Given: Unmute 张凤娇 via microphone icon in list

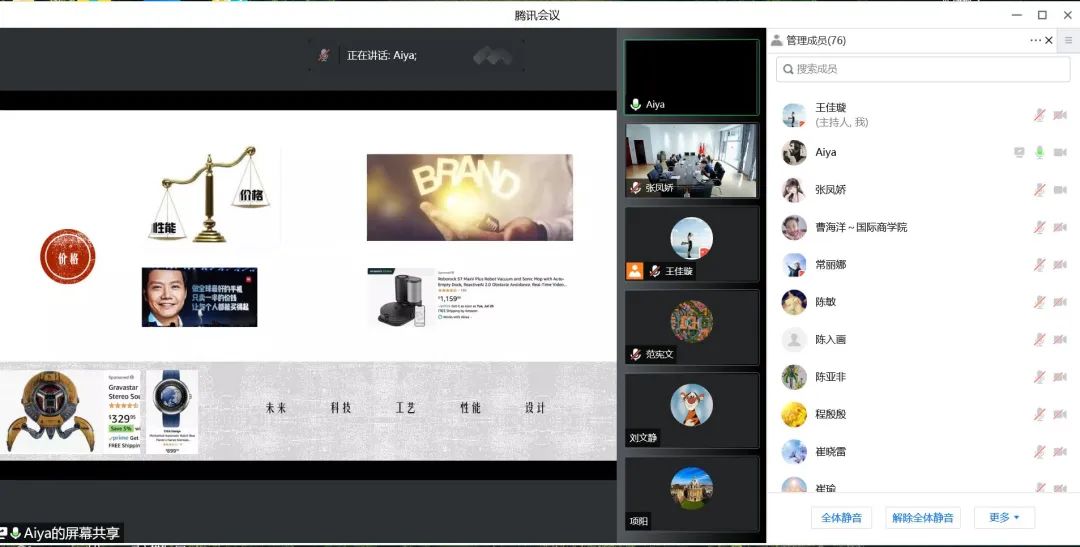Looking at the screenshot, I should click(x=1039, y=189).
